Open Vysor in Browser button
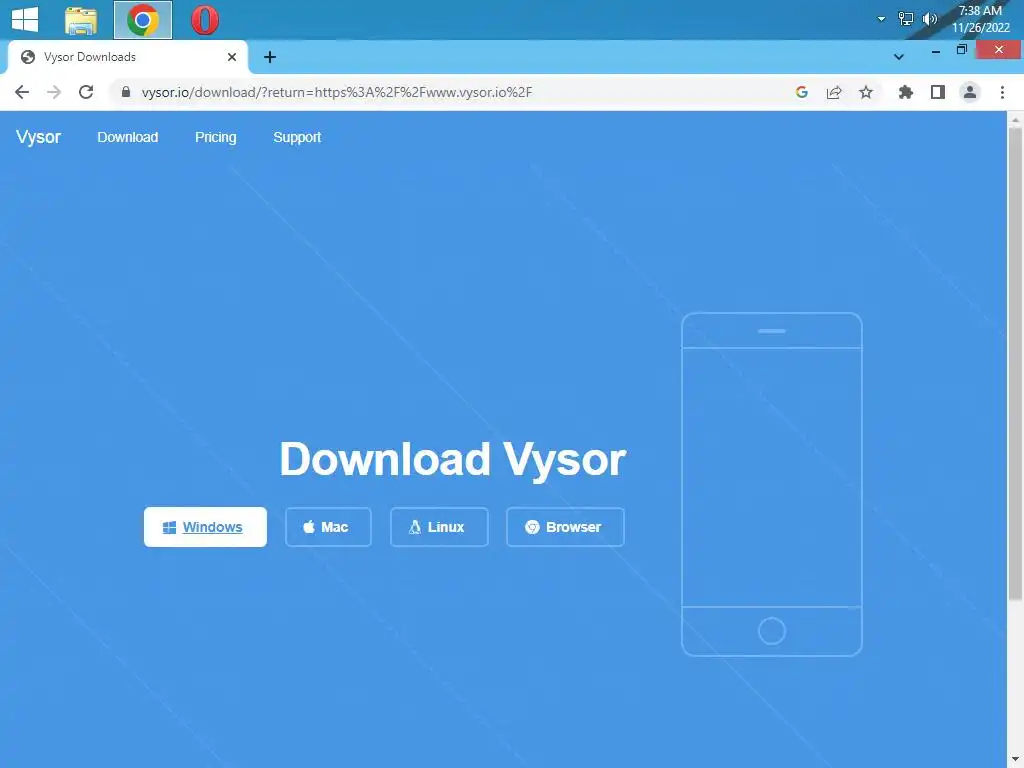1024x768 pixels. [565, 527]
